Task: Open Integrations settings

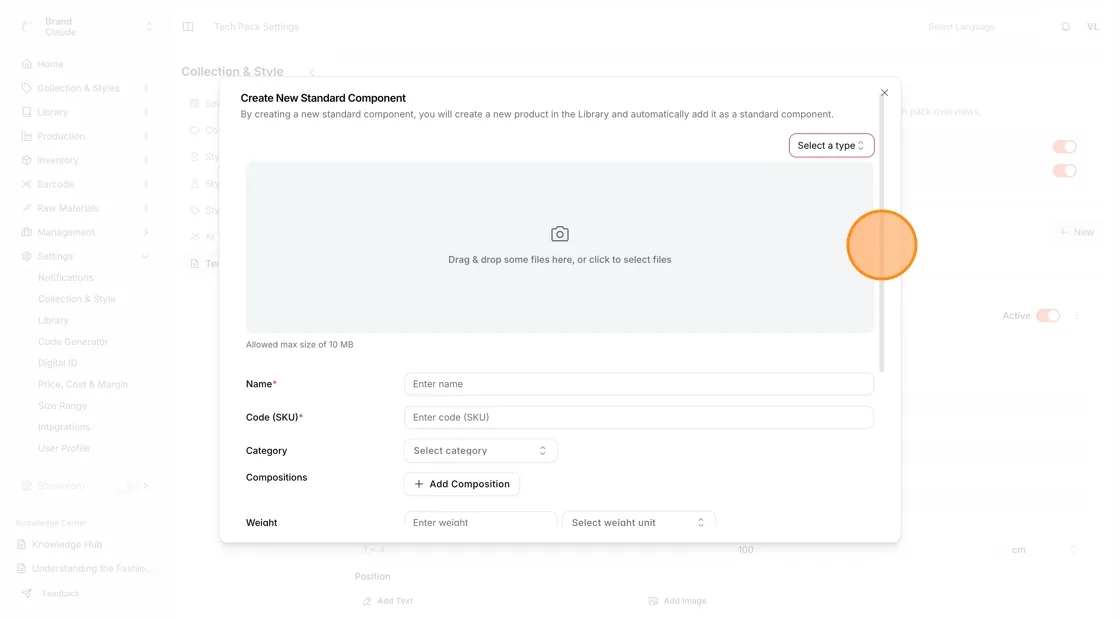Action: click(x=64, y=427)
